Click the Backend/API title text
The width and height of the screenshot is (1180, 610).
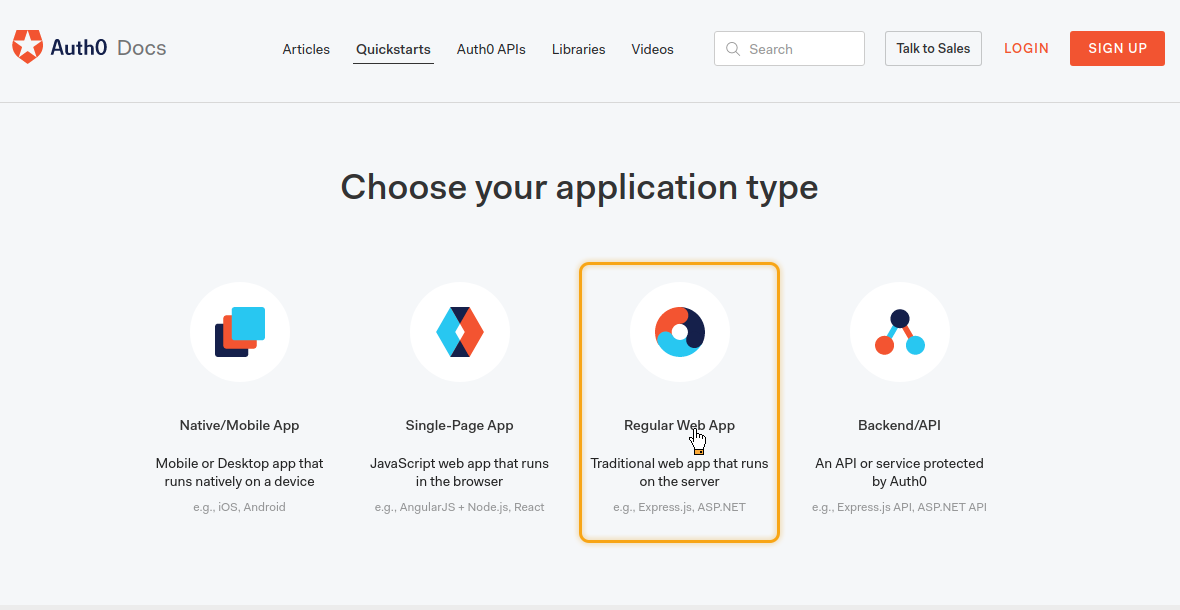(899, 426)
